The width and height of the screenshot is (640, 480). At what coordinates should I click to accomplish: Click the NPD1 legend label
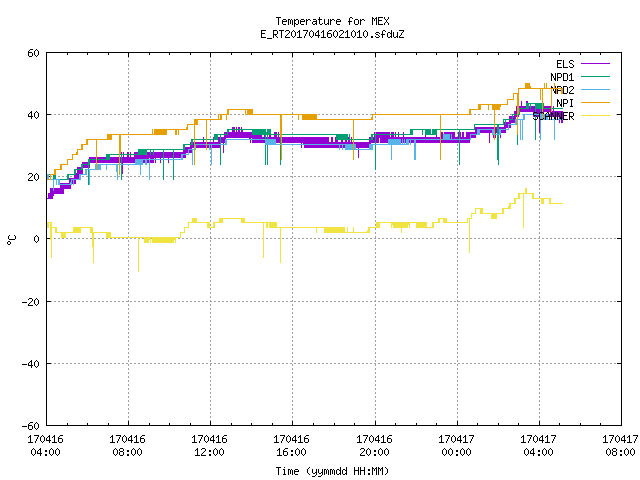click(x=562, y=77)
